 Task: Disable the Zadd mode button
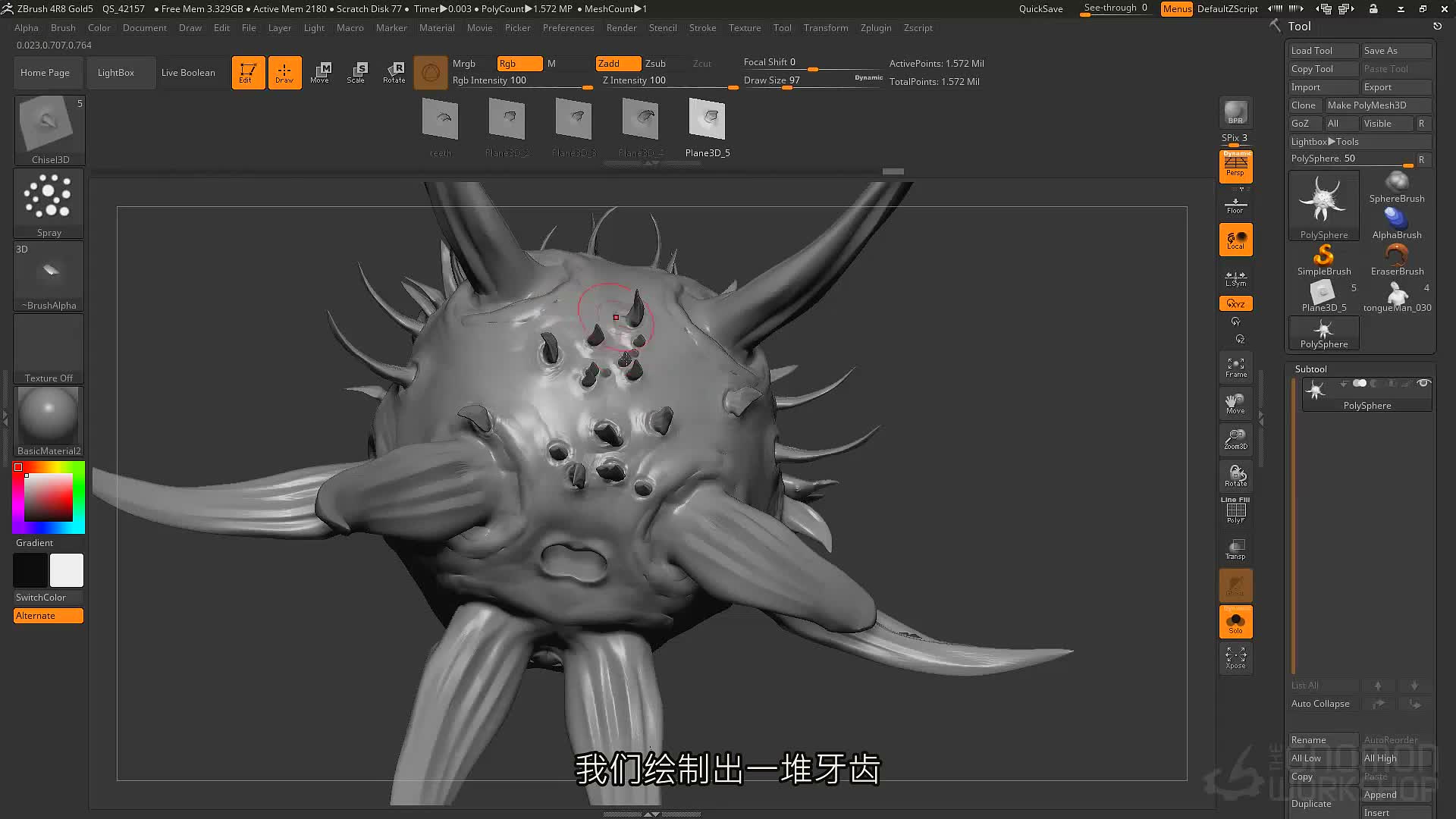pos(618,64)
